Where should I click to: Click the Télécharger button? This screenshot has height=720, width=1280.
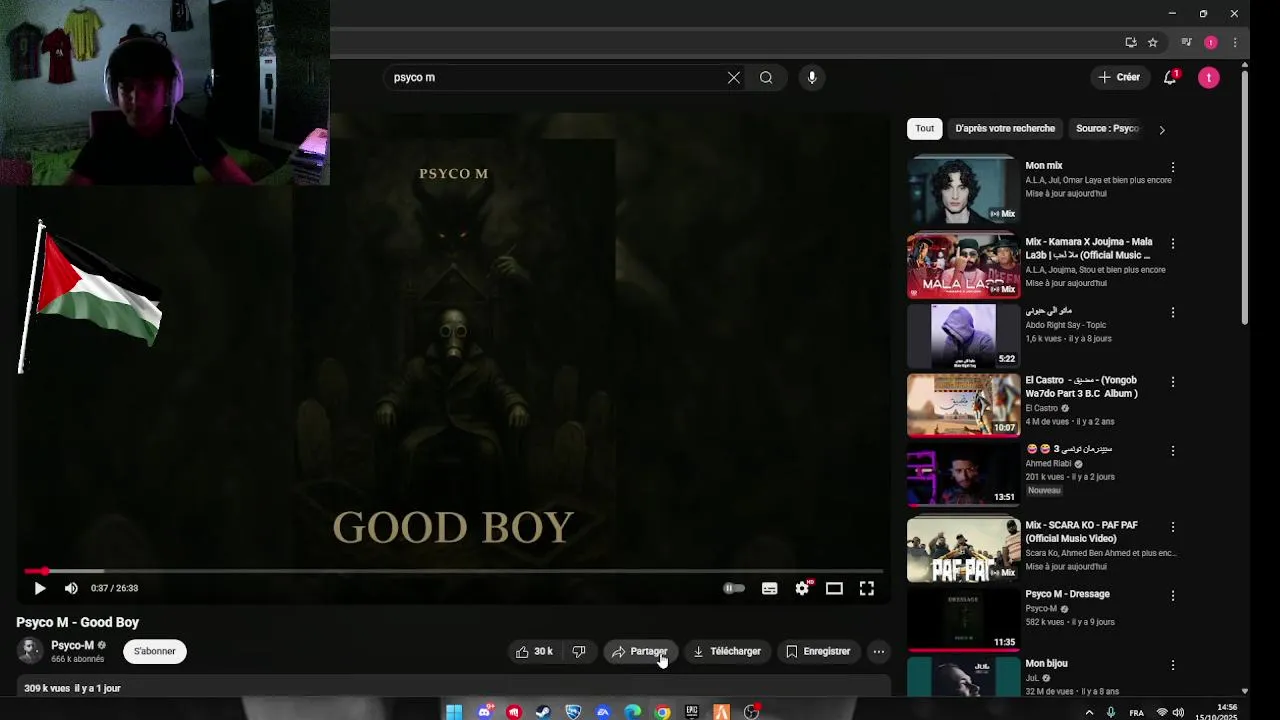click(727, 651)
